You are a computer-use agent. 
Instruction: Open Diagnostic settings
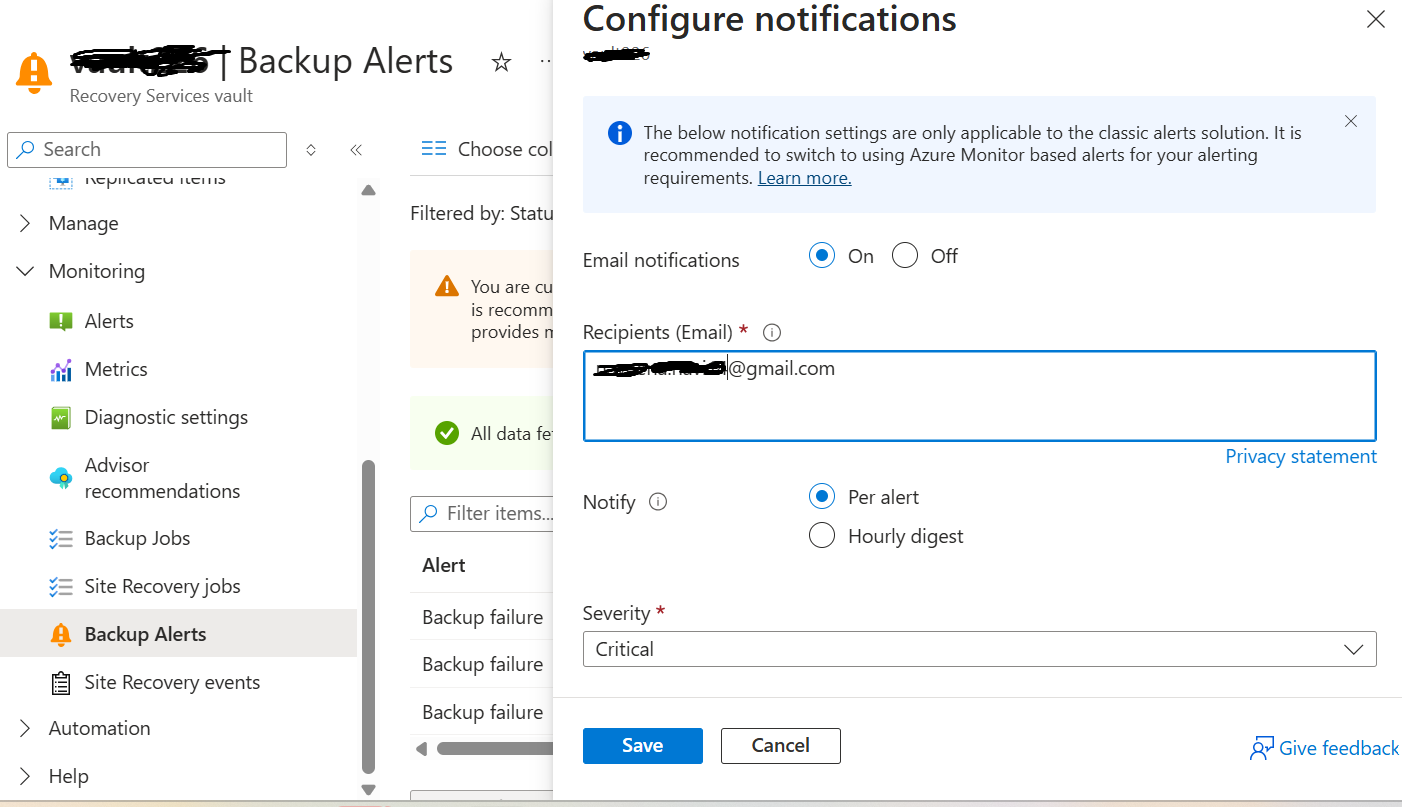tap(166, 417)
